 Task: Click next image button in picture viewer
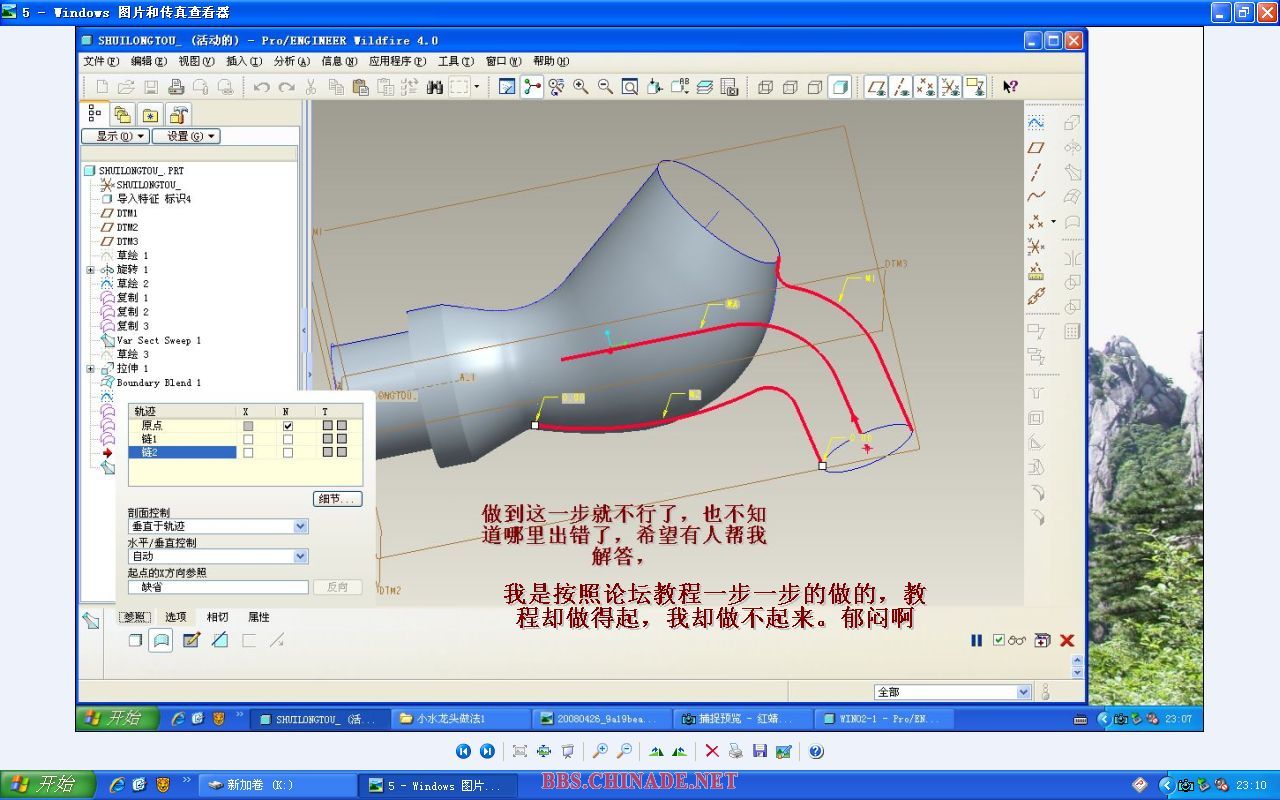(x=487, y=751)
